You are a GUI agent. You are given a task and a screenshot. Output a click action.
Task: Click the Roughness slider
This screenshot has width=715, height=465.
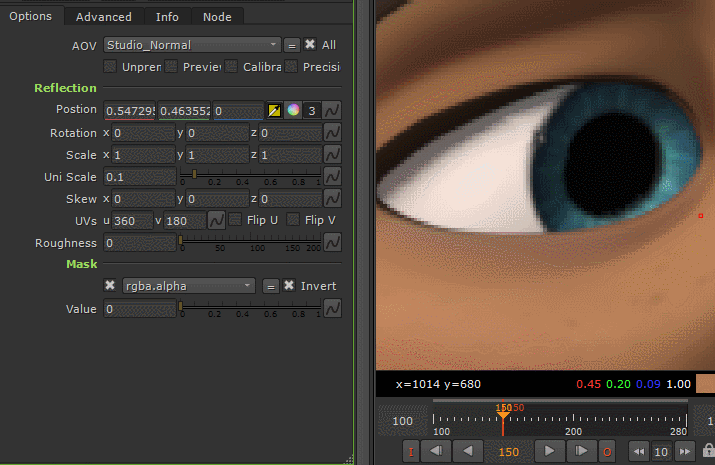(250, 242)
